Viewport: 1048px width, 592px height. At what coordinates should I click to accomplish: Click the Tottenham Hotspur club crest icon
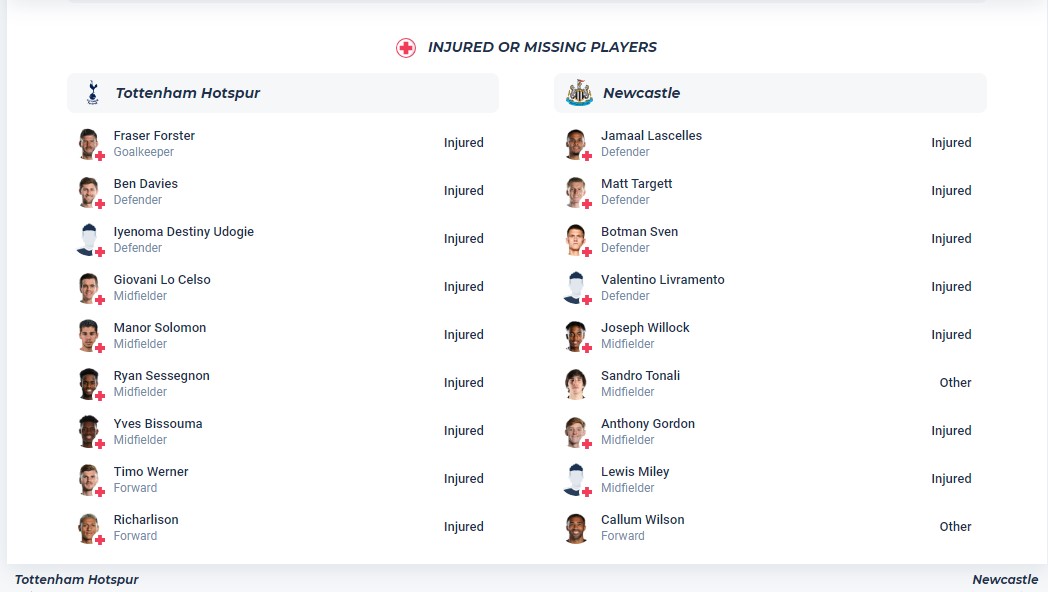(93, 93)
